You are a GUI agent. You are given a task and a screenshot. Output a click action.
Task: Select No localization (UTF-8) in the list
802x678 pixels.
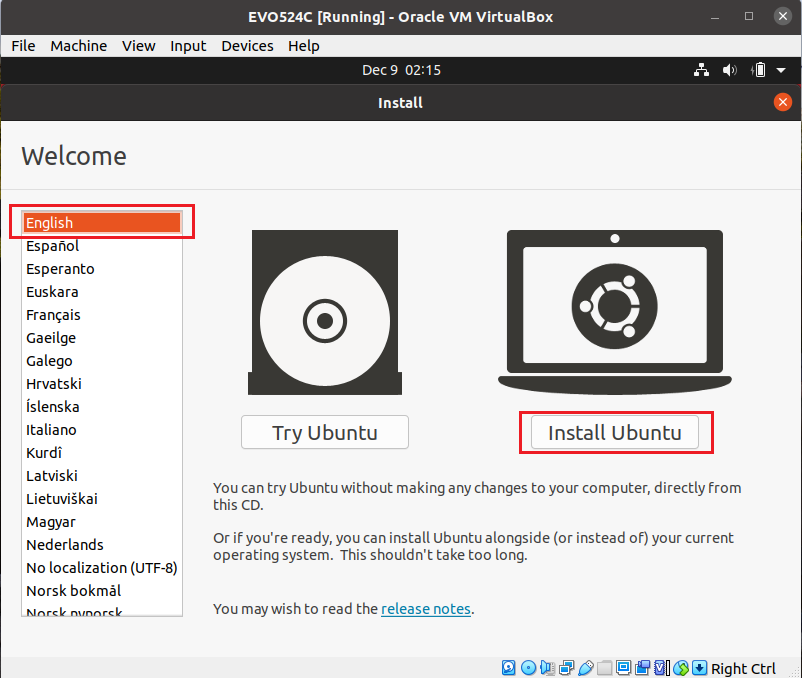tap(102, 568)
